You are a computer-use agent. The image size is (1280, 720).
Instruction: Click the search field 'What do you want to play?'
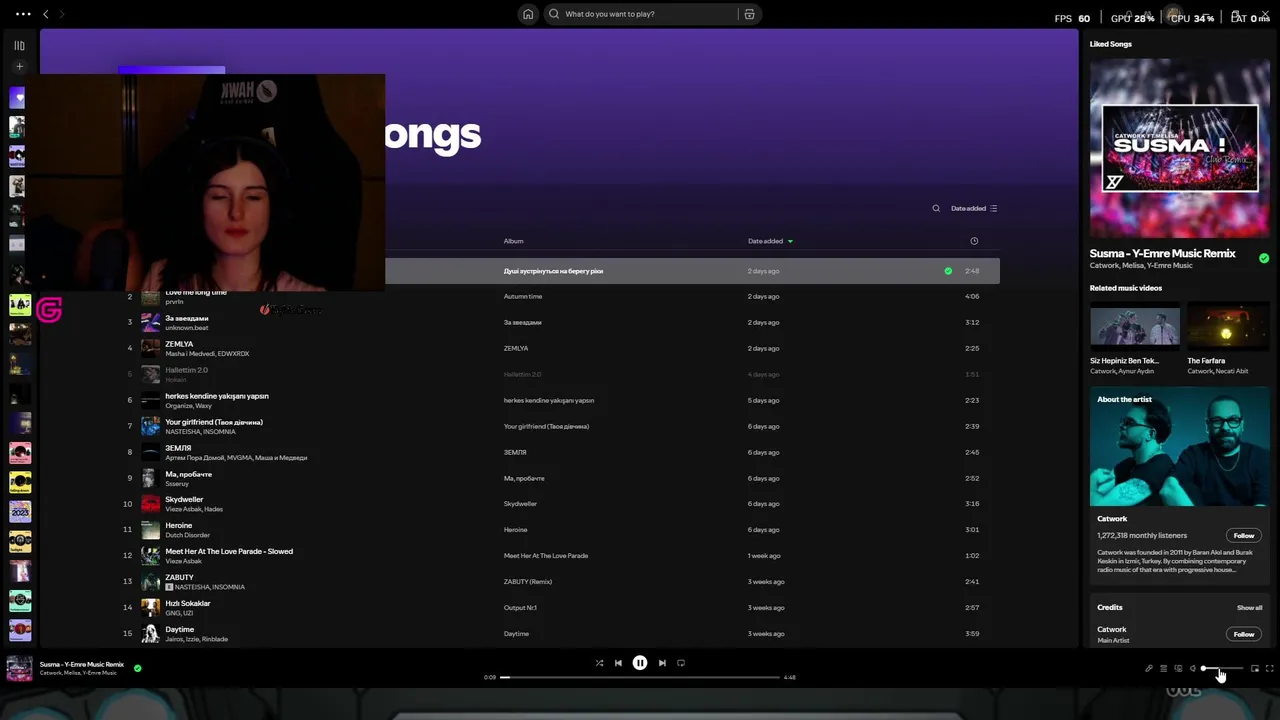click(640, 14)
